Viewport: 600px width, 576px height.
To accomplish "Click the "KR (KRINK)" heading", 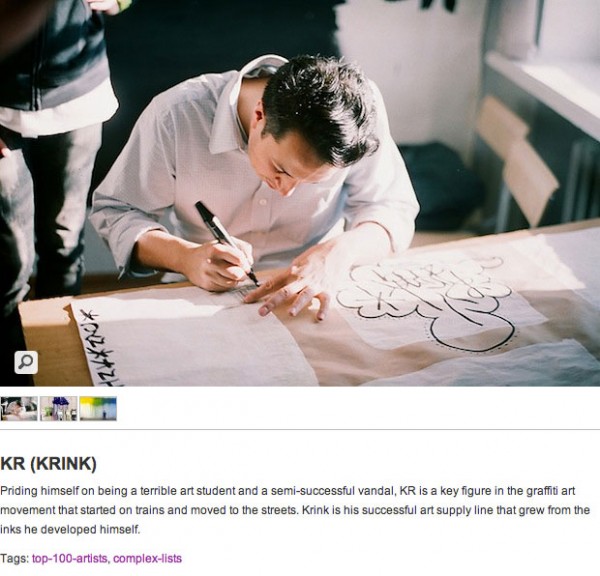I will pos(48,464).
